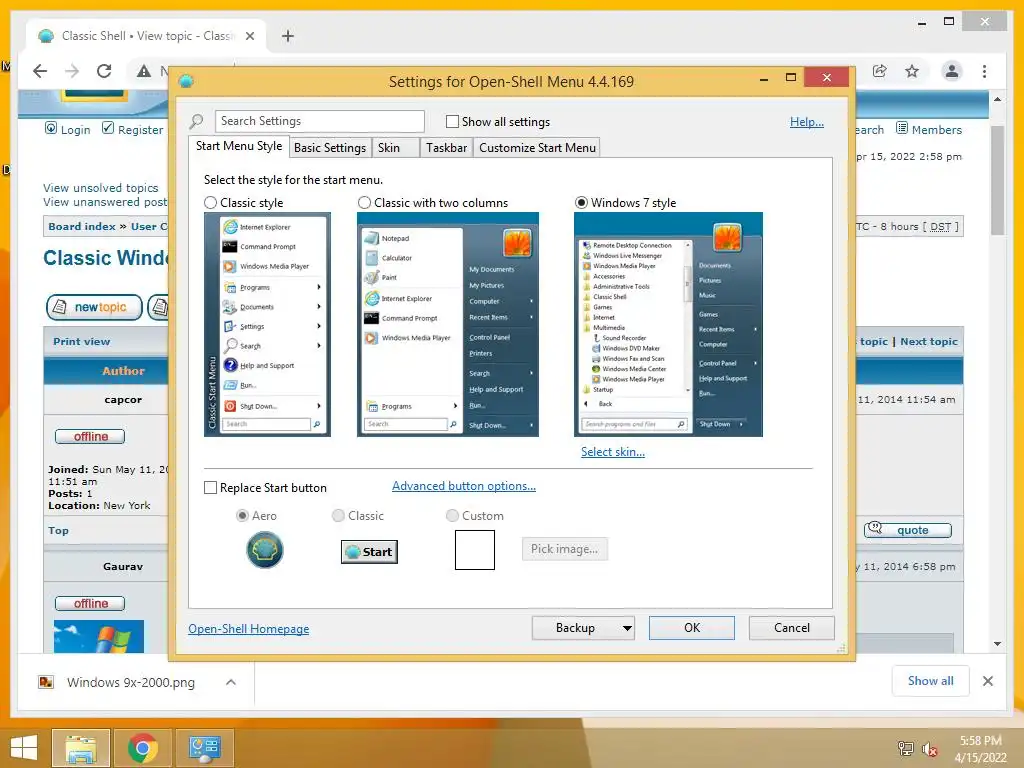1024x768 pixels.
Task: Open the Backup dropdown arrow
Action: [x=627, y=628]
